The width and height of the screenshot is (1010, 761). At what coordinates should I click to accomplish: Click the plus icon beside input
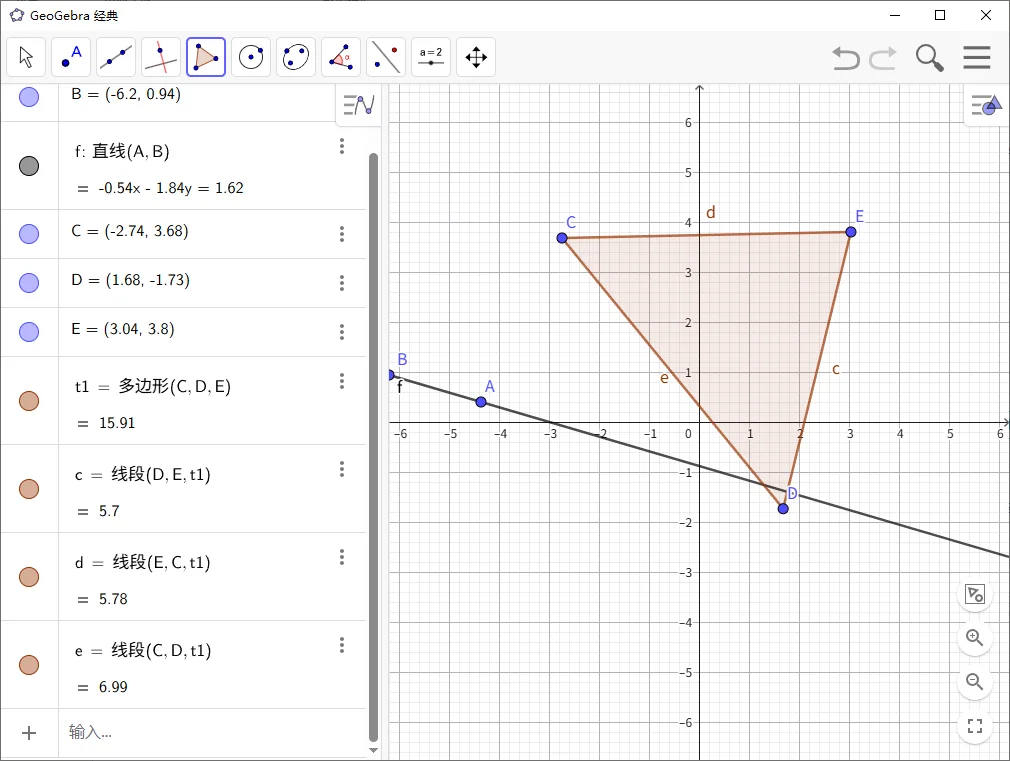[x=29, y=733]
